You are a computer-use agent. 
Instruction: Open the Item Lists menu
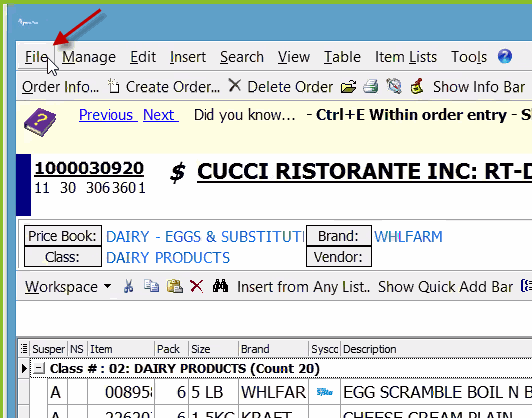[405, 57]
